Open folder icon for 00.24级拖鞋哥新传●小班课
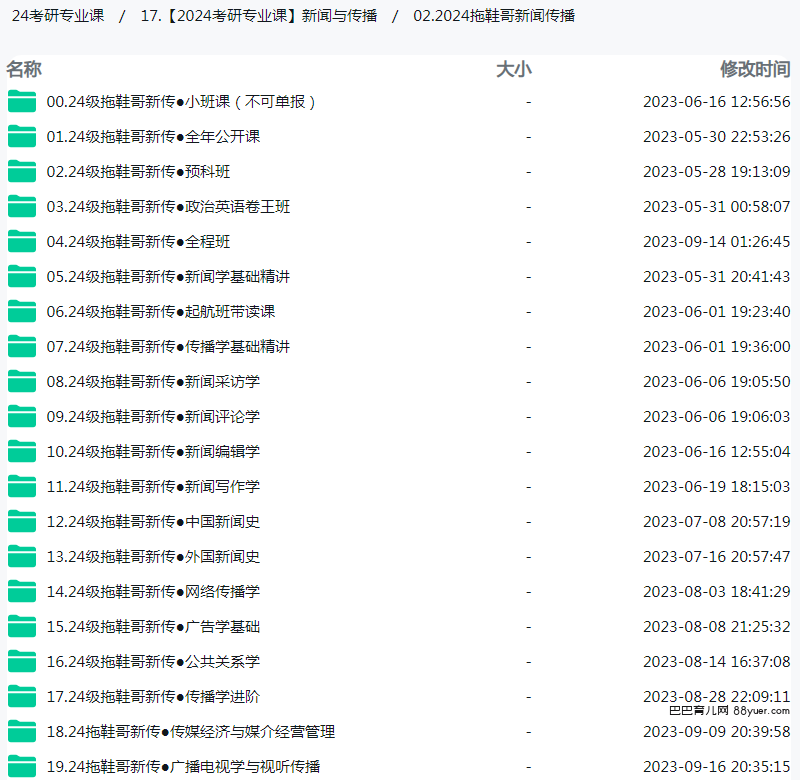 [x=22, y=101]
